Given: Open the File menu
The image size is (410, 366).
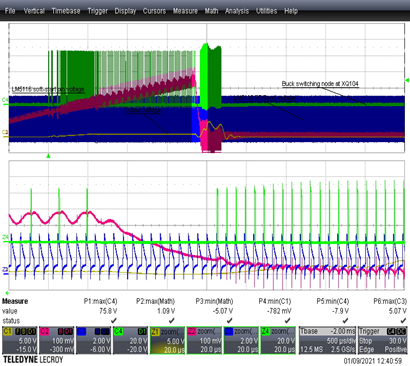Looking at the screenshot, I should click(x=10, y=11).
